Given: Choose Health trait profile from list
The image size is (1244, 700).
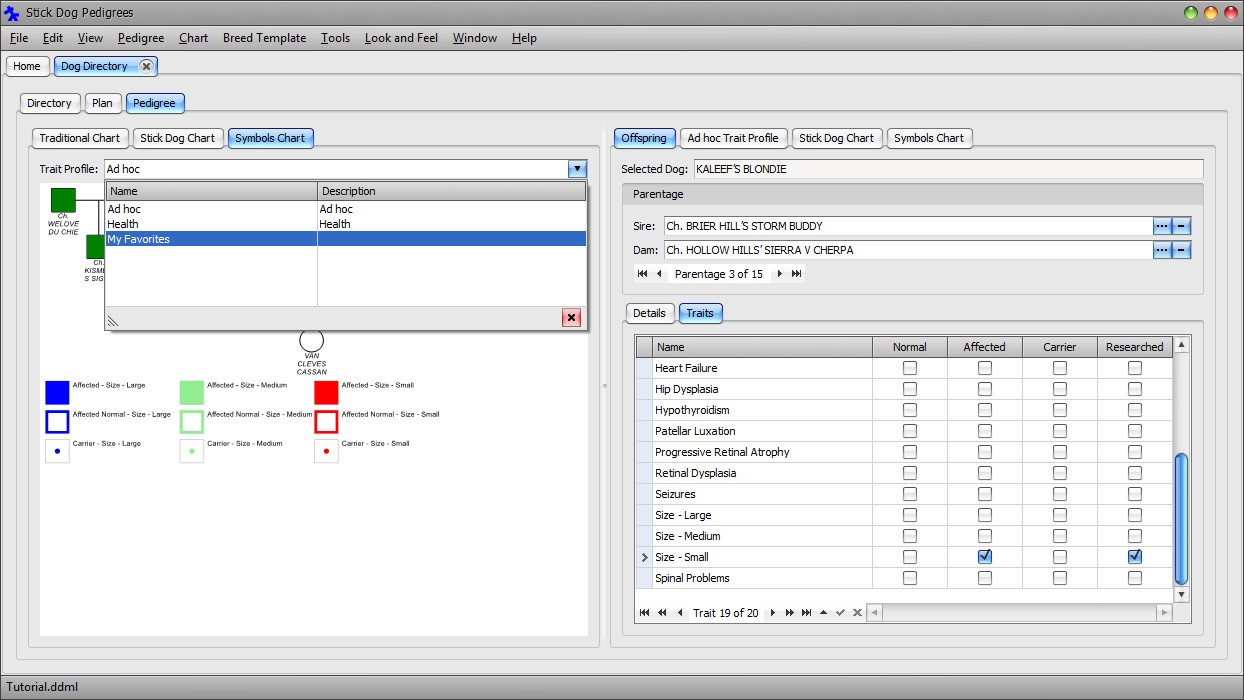Looking at the screenshot, I should tap(123, 224).
